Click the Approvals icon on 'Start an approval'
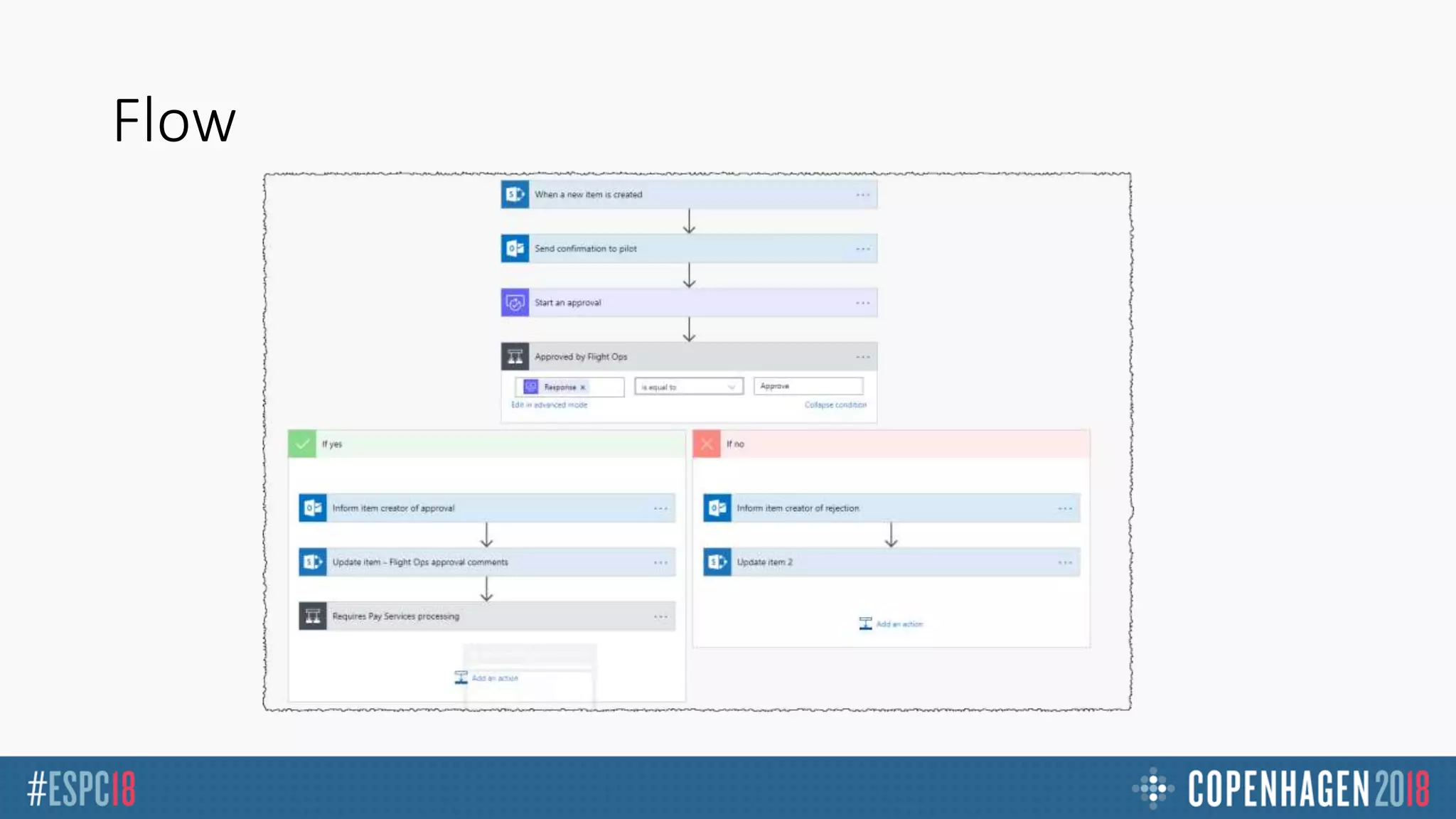This screenshot has width=1456, height=819. pos(515,303)
